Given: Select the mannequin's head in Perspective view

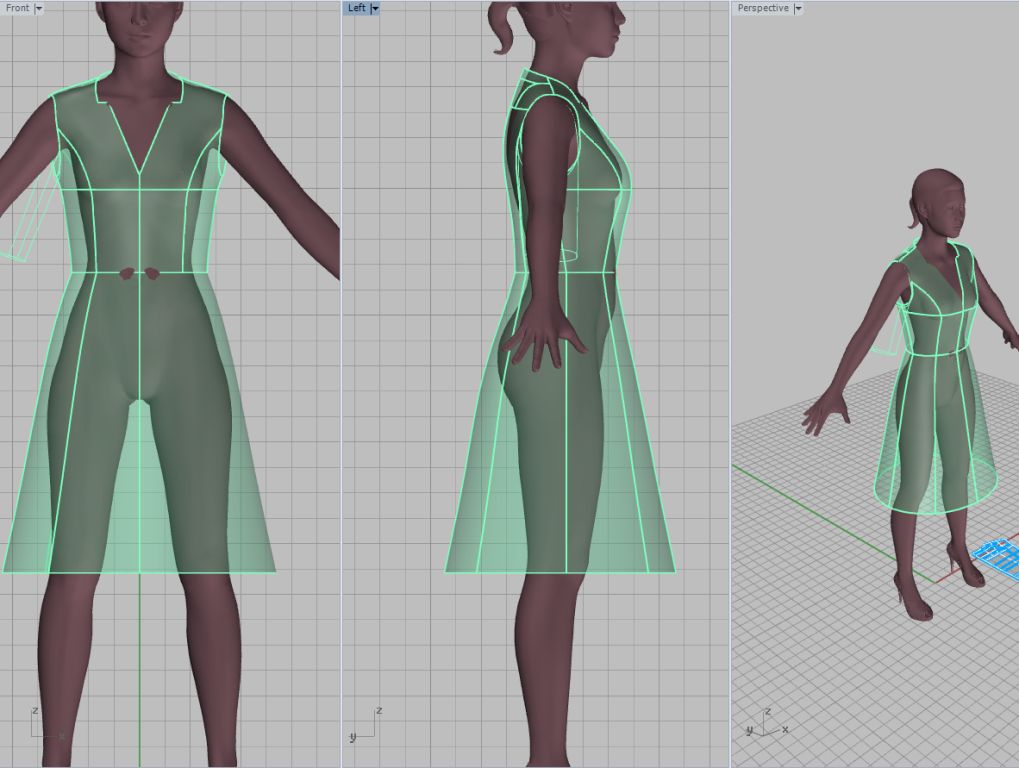Looking at the screenshot, I should 943,203.
